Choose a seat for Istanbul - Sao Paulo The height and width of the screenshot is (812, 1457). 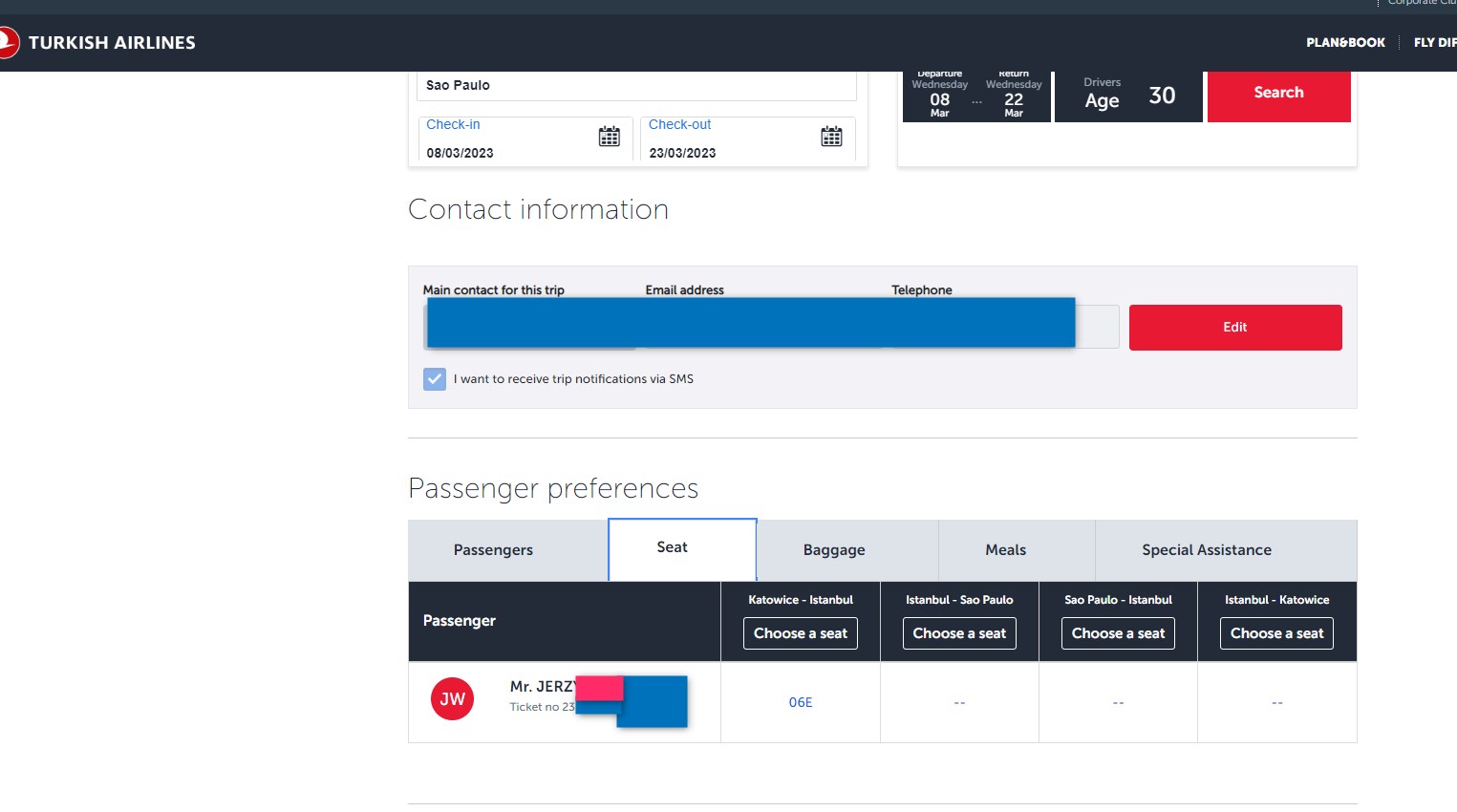pyautogui.click(x=959, y=633)
